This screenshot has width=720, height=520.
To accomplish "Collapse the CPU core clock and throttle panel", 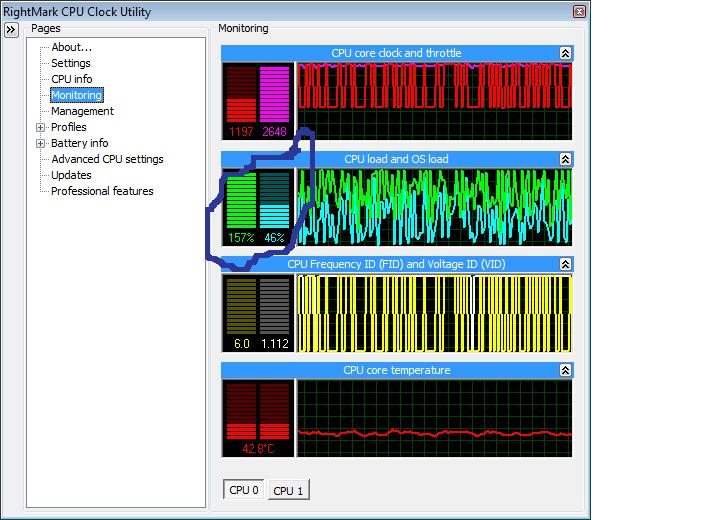I will point(565,53).
